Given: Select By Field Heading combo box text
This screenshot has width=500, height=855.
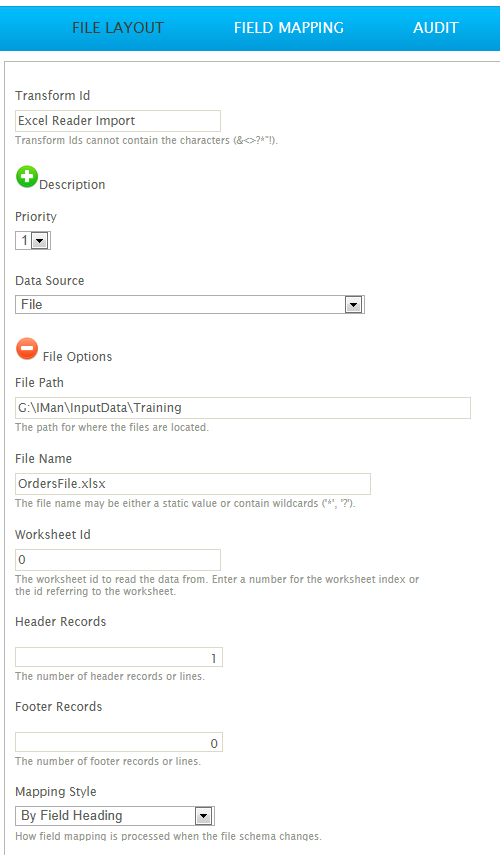Looking at the screenshot, I should pos(71,816).
